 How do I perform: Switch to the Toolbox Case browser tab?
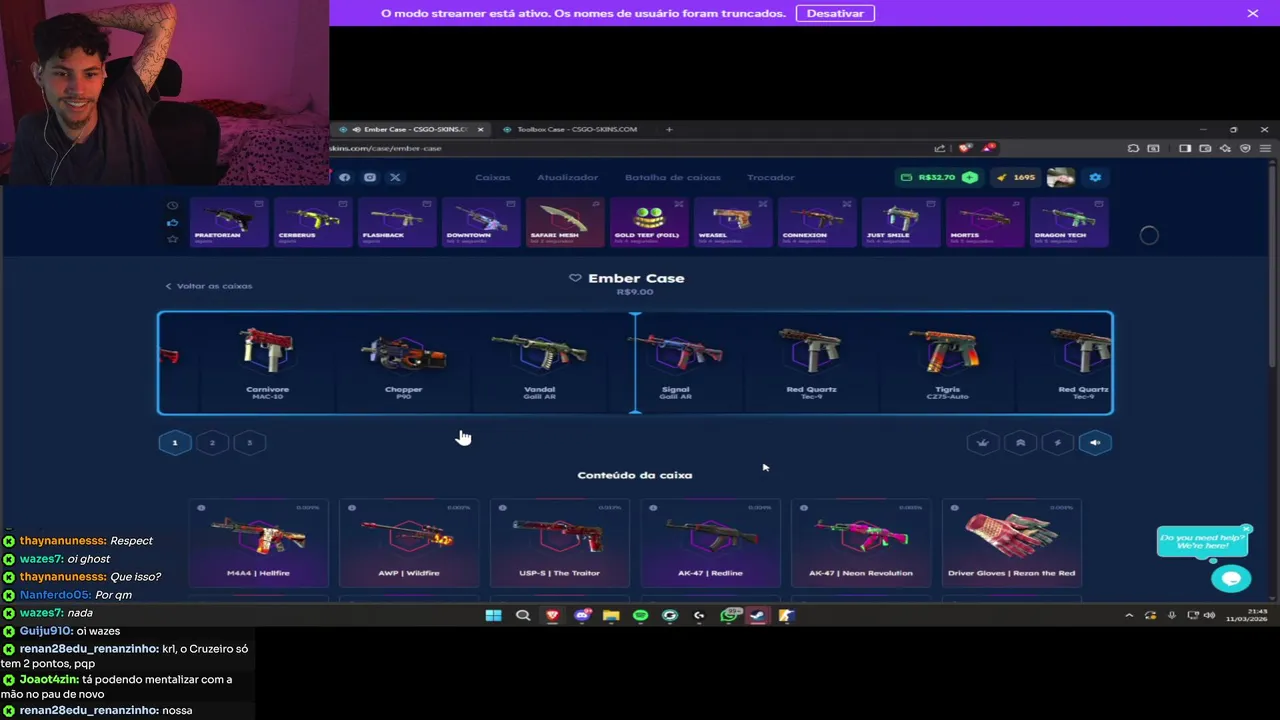[575, 129]
